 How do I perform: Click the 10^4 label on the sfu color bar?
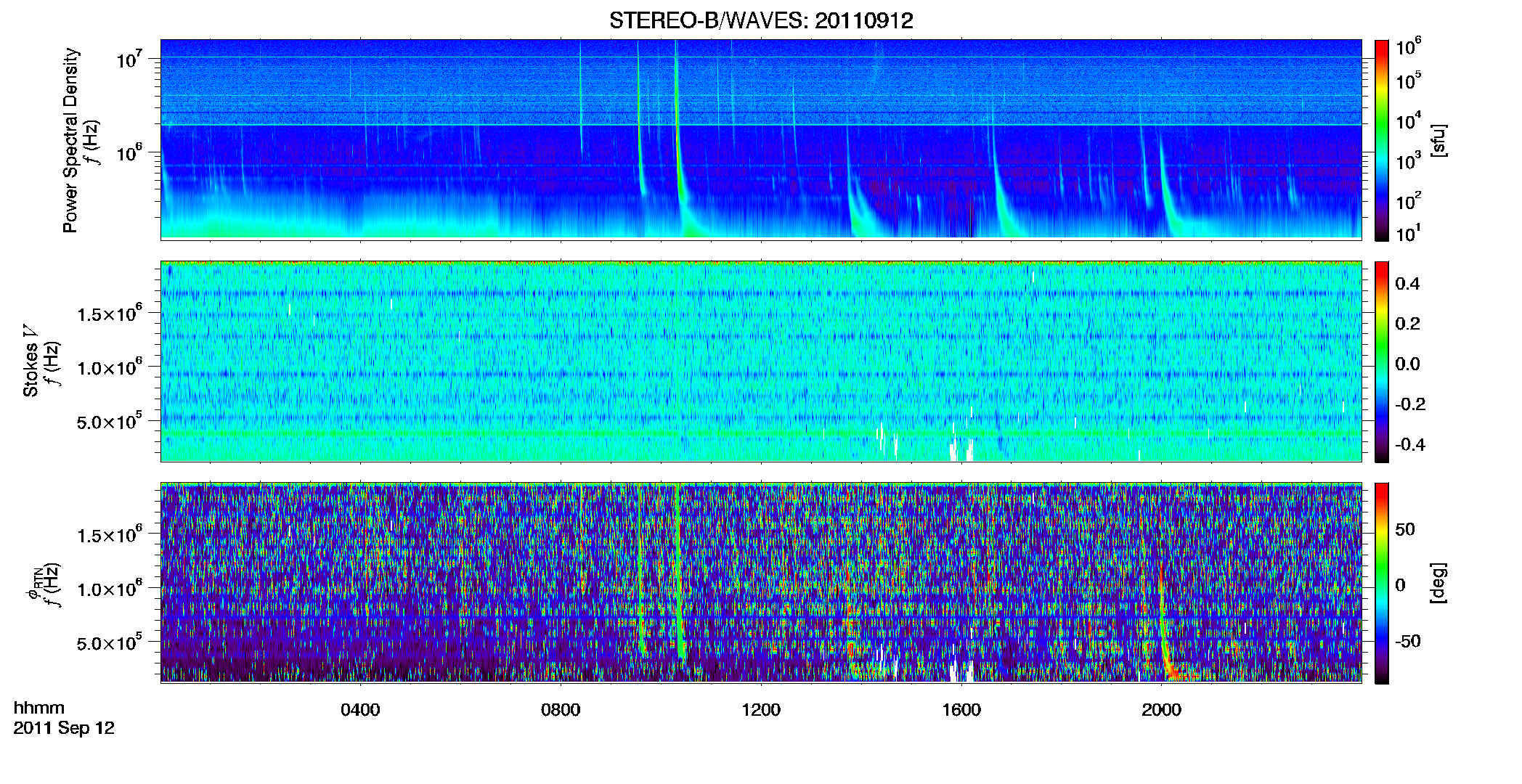1409,121
